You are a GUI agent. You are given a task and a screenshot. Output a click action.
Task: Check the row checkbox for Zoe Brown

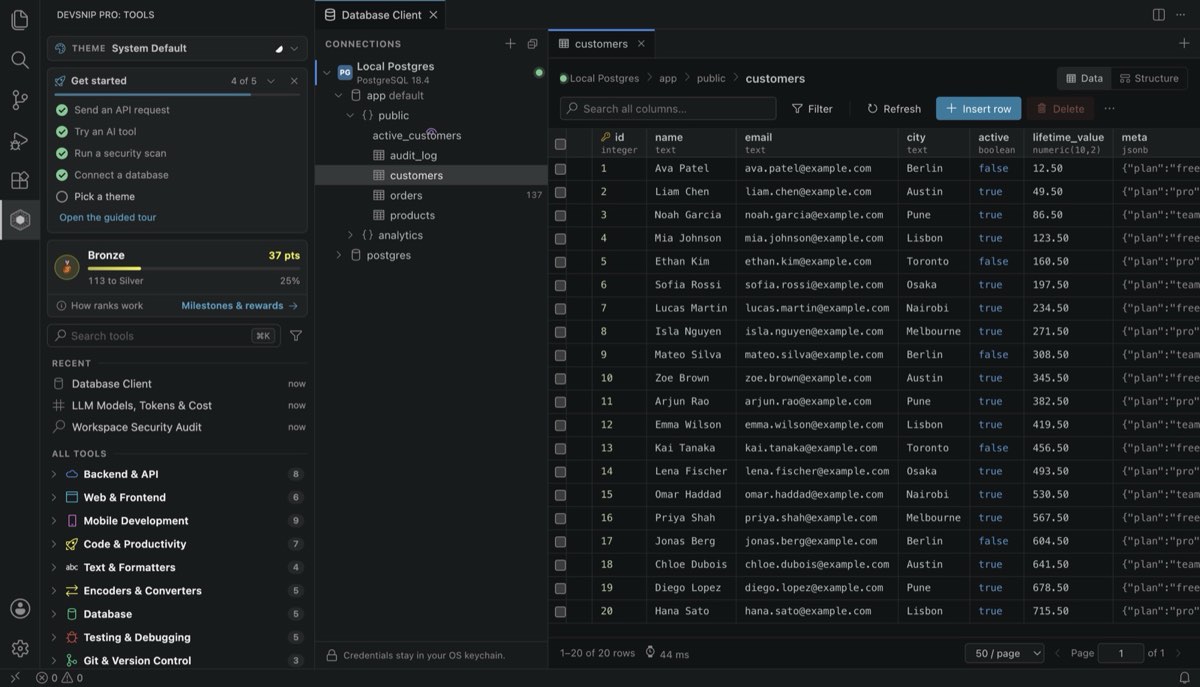[x=560, y=379]
